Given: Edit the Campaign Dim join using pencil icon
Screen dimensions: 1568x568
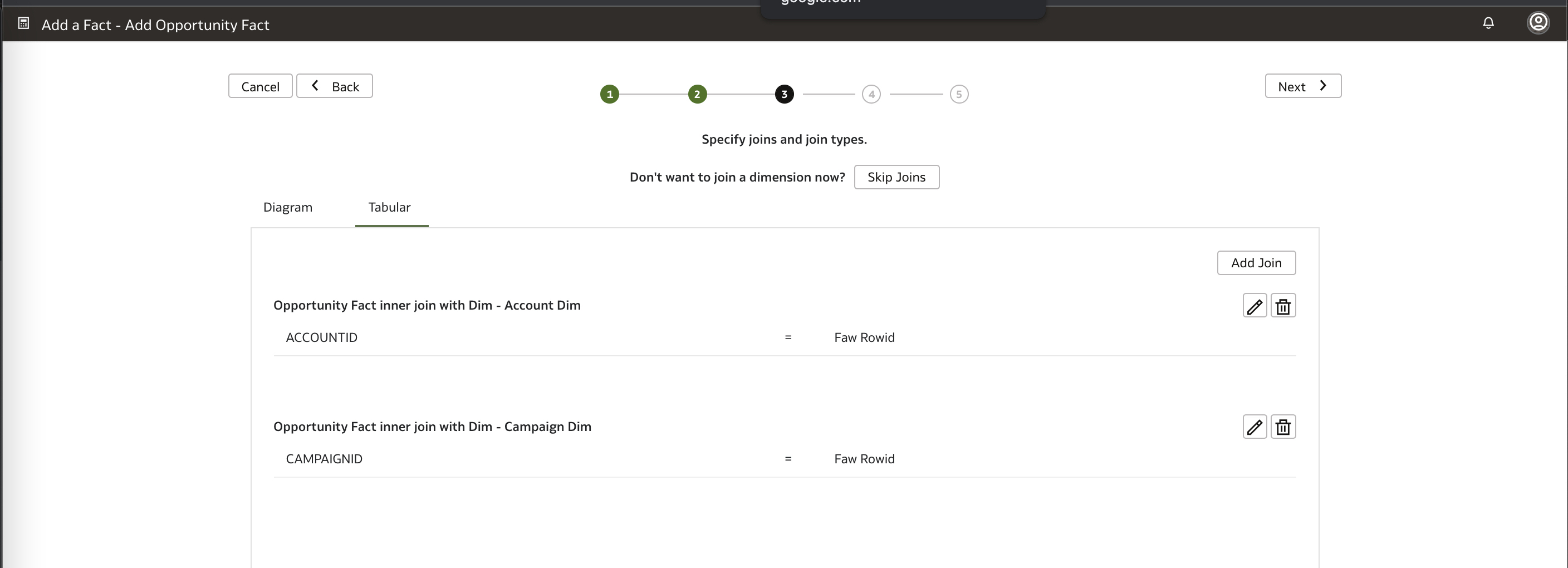Looking at the screenshot, I should coord(1254,426).
